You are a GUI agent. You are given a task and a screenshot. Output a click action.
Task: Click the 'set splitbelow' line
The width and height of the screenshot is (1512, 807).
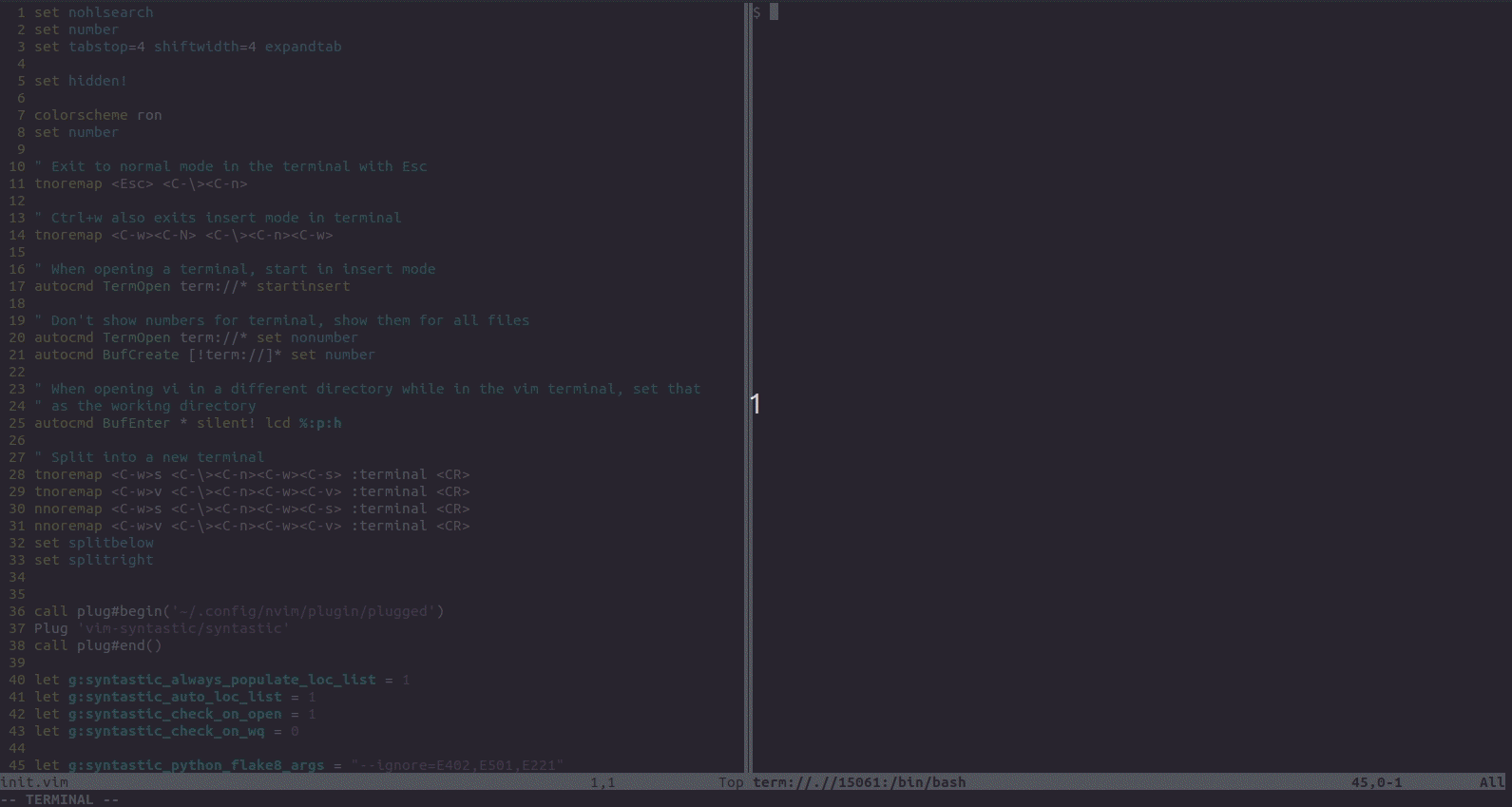click(93, 543)
